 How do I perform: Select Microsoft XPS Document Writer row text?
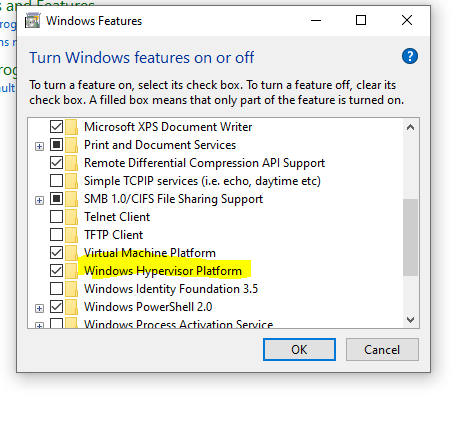[x=168, y=127]
